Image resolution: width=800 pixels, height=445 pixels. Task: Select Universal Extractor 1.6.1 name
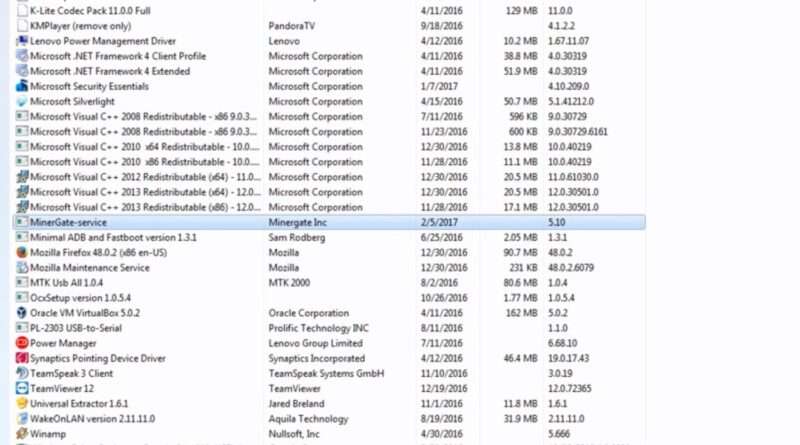(79, 403)
